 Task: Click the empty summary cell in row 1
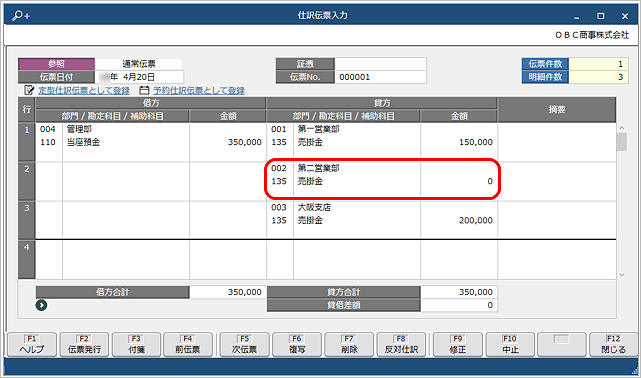557,141
